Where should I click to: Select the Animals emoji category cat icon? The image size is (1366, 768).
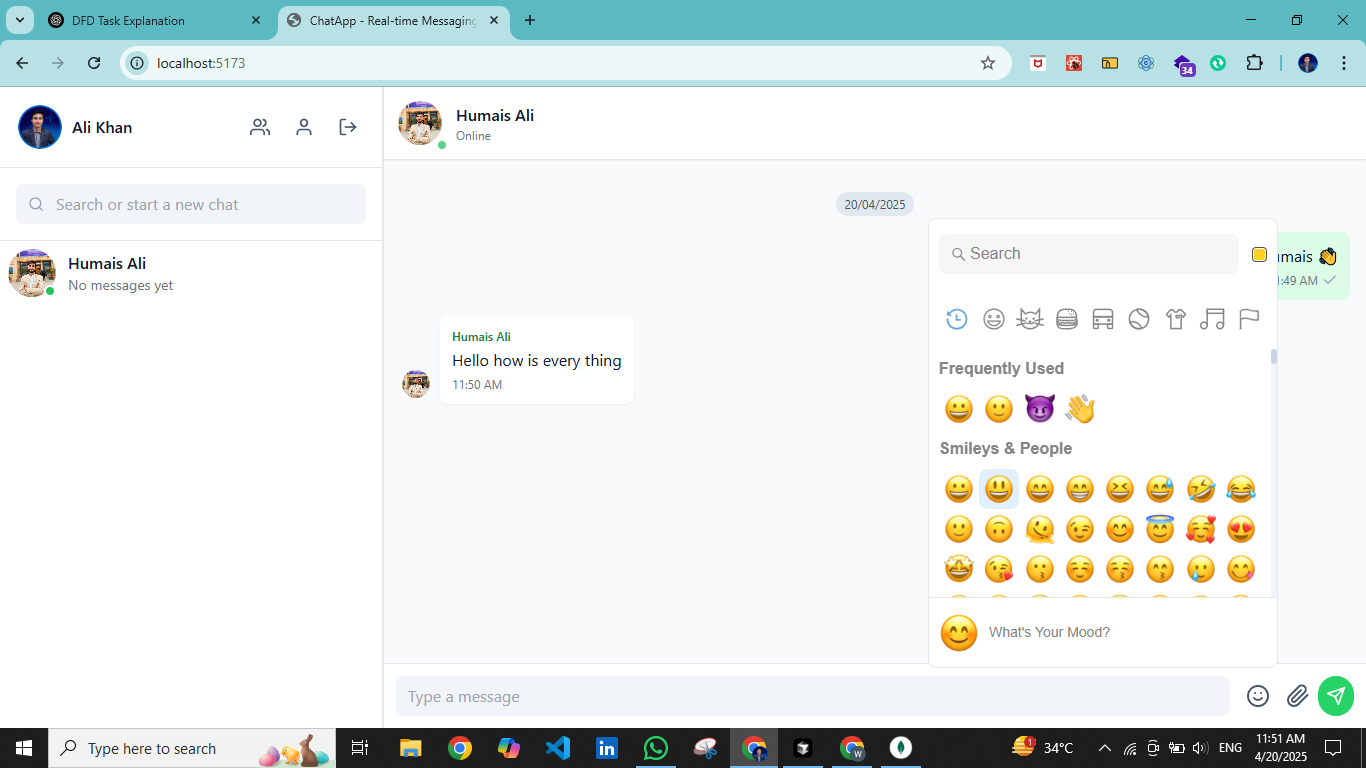pyautogui.click(x=1030, y=318)
